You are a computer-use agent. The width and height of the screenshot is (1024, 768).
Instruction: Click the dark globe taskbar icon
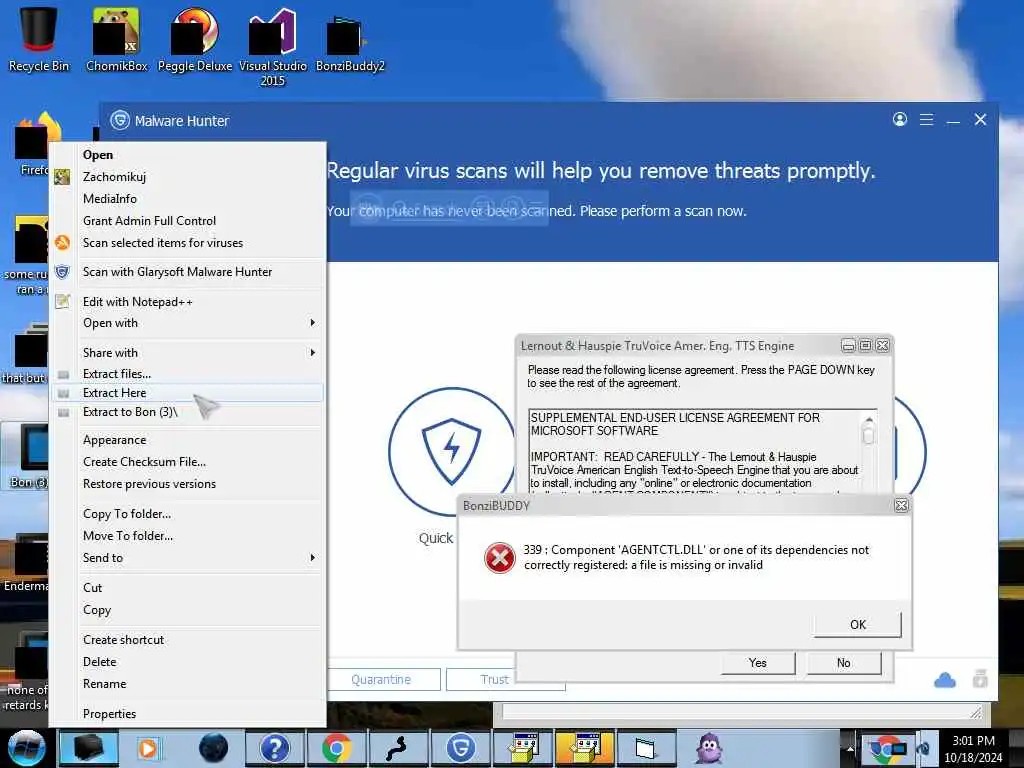(213, 748)
